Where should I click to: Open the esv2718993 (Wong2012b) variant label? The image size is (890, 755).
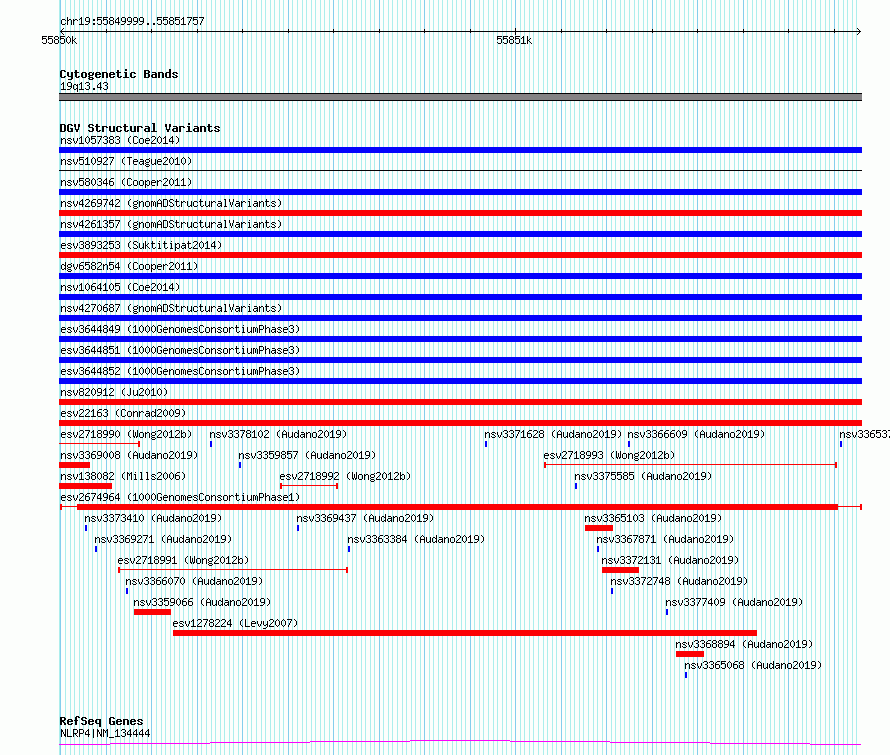click(609, 455)
